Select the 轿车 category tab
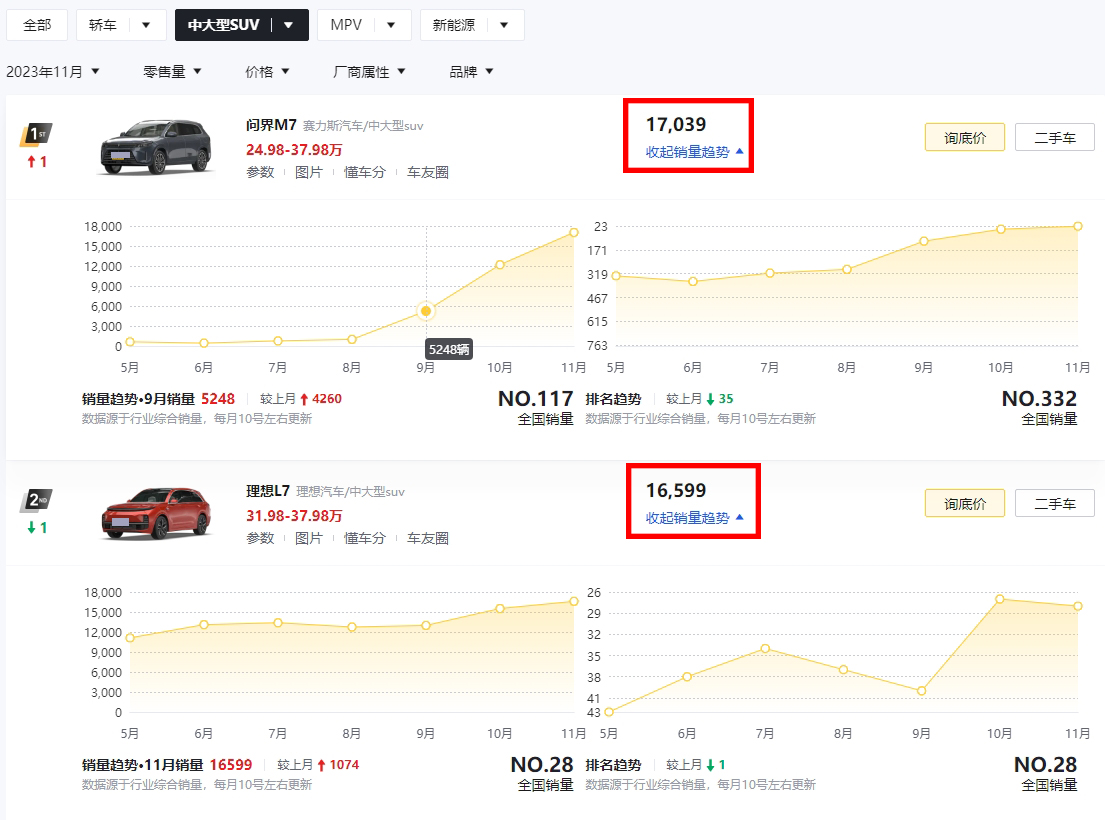 pyautogui.click(x=103, y=25)
